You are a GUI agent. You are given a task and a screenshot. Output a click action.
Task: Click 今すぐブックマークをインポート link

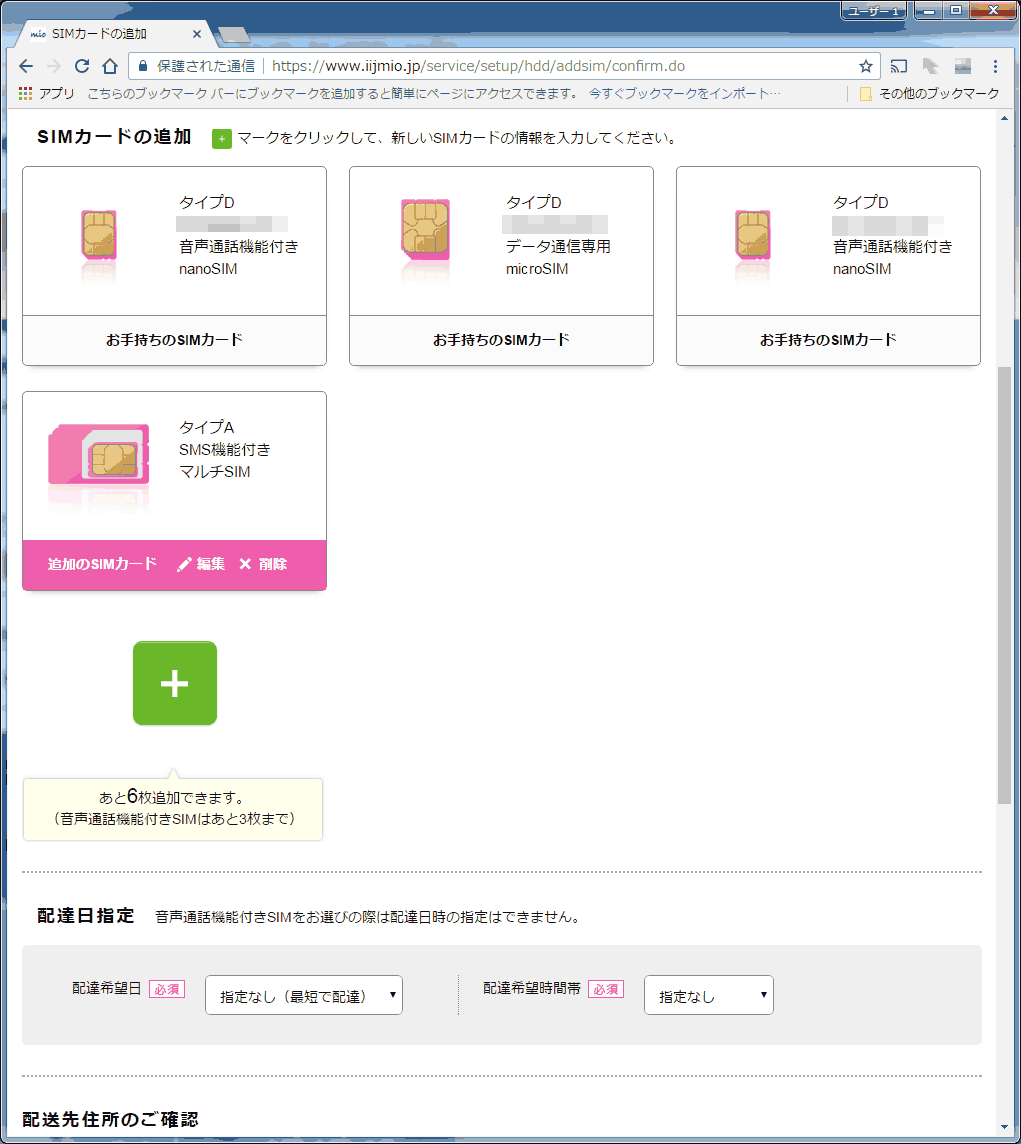pos(685,94)
